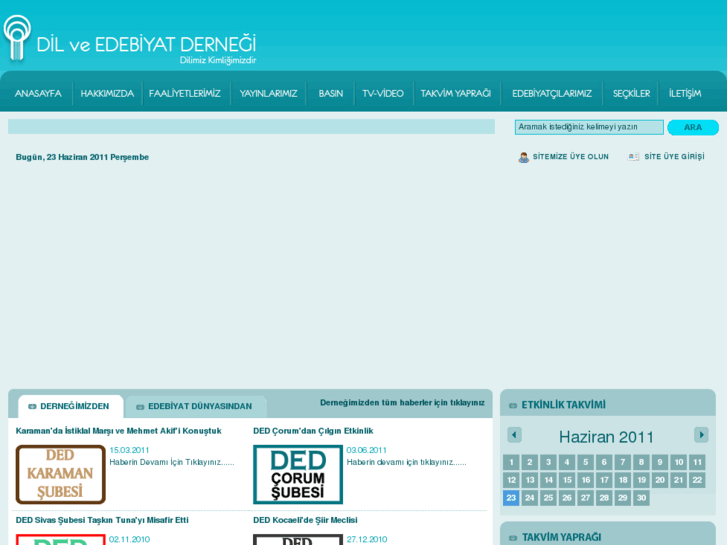Click Haberin Devamı link under Karaman news
727x545 pixels.
click(x=172, y=462)
